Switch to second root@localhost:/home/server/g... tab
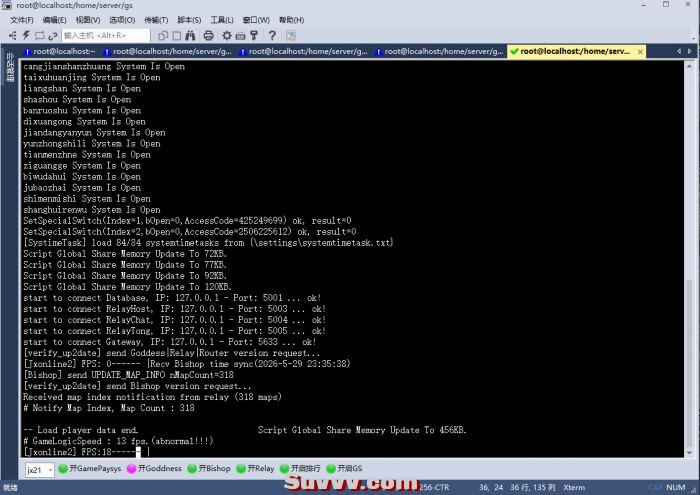This screenshot has height=495, width=700. tap(168, 51)
